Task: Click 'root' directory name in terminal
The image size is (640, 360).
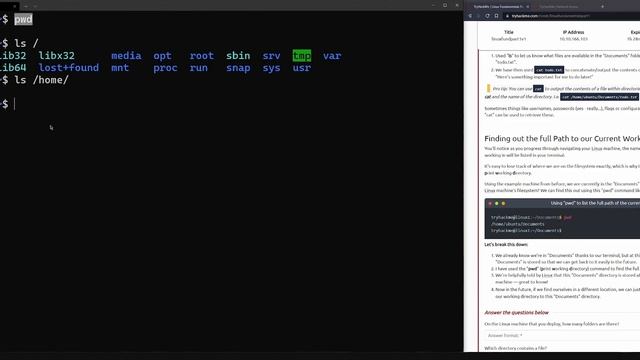Action: click(202, 56)
